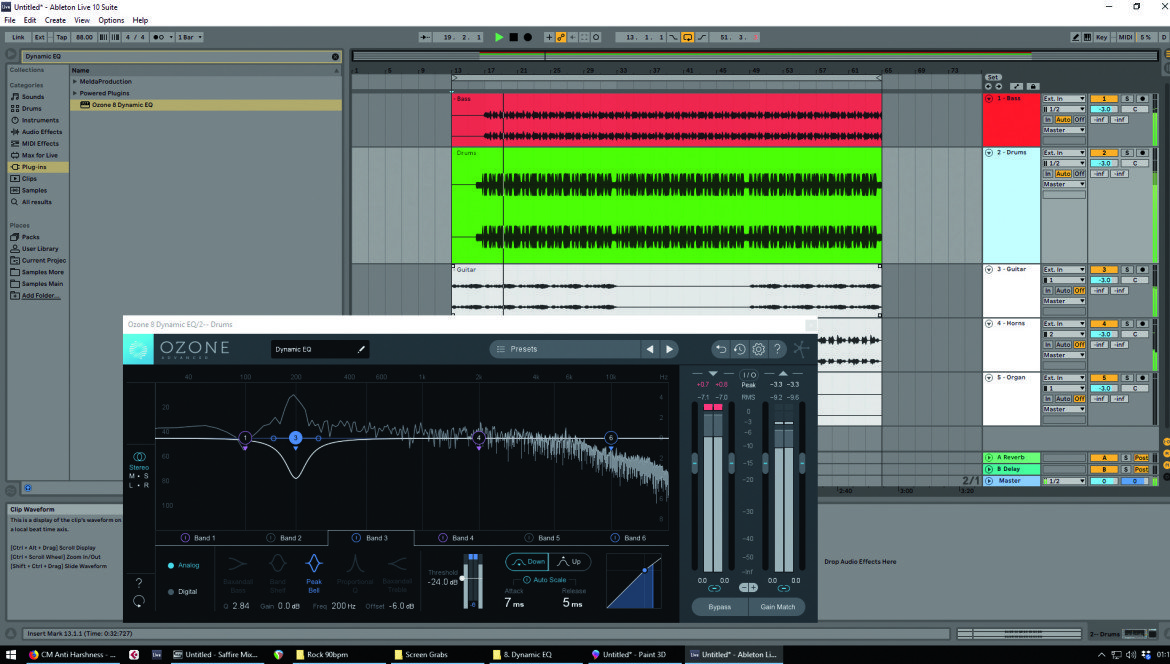Click the Tap tempo button

[62, 37]
